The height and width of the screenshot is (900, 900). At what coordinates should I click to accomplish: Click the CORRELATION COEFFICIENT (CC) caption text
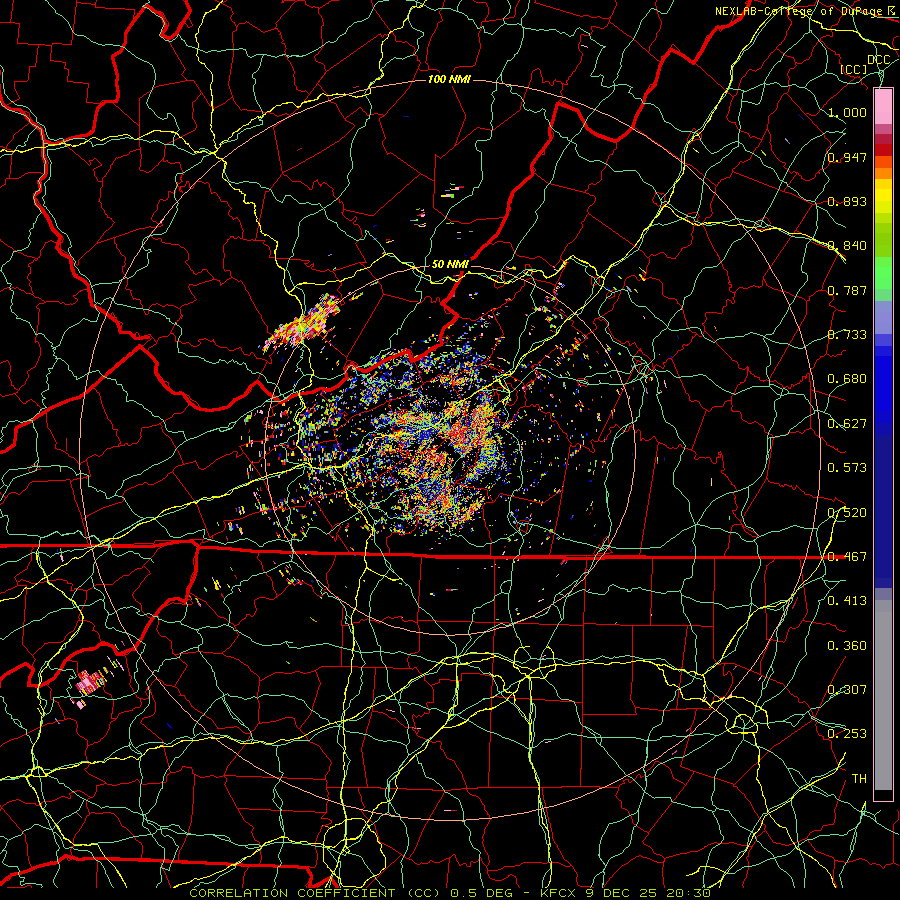tap(317, 893)
